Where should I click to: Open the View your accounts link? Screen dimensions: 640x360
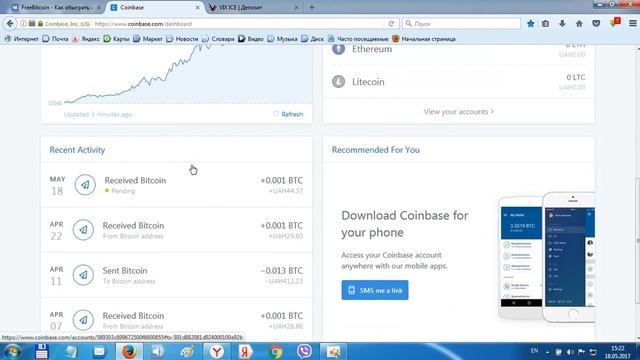(x=458, y=111)
